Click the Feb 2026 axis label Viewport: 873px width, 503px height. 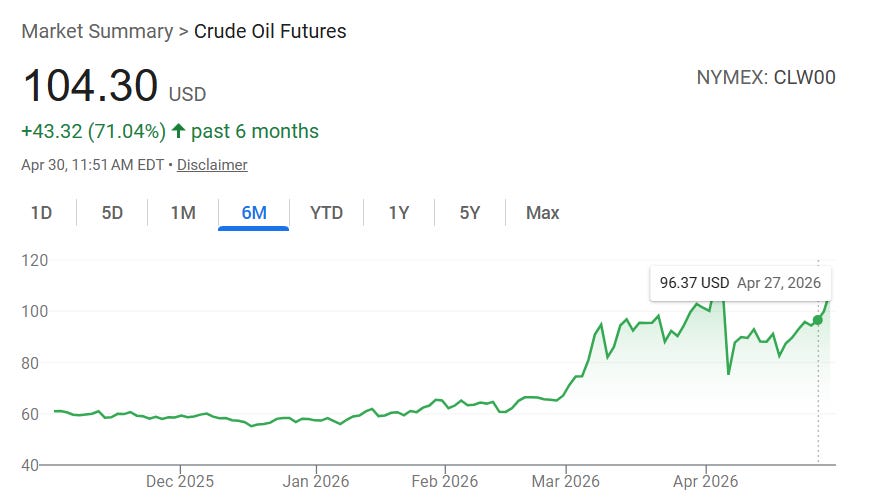tap(445, 481)
